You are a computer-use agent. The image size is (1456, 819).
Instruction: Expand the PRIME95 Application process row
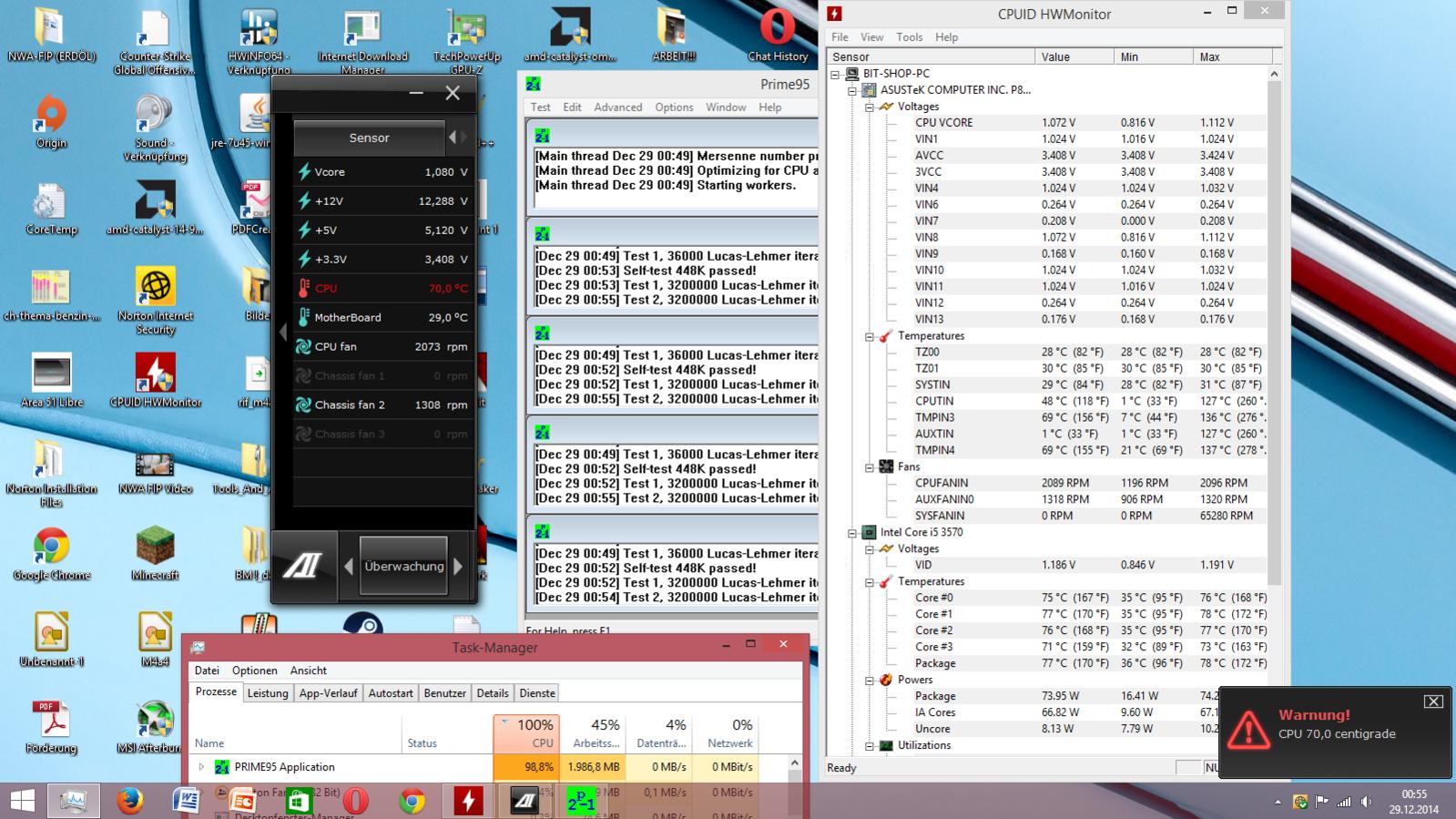(x=201, y=767)
